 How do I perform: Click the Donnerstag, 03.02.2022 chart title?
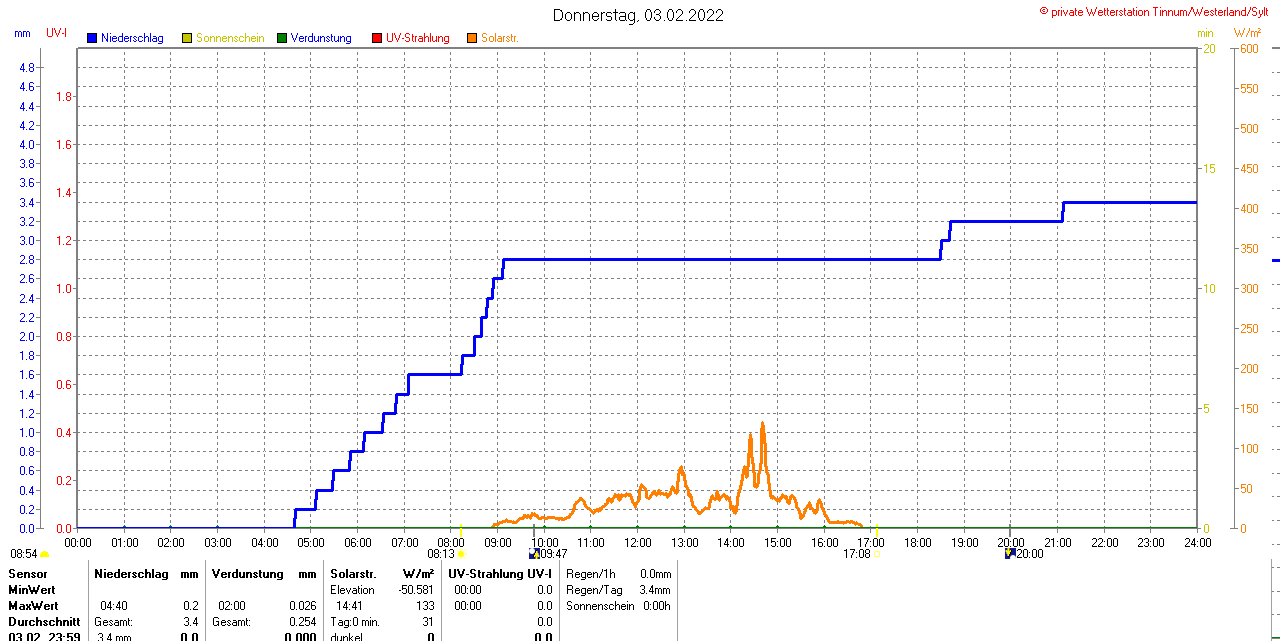coord(638,15)
